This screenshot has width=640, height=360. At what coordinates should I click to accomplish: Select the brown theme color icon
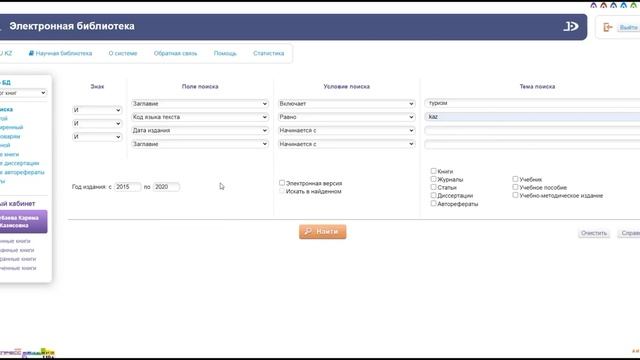pyautogui.click(x=603, y=5)
